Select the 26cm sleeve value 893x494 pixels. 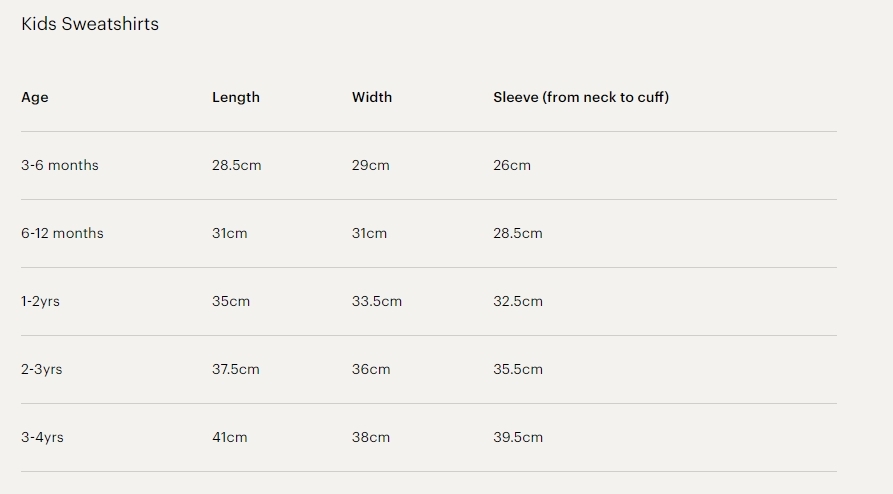click(x=512, y=165)
